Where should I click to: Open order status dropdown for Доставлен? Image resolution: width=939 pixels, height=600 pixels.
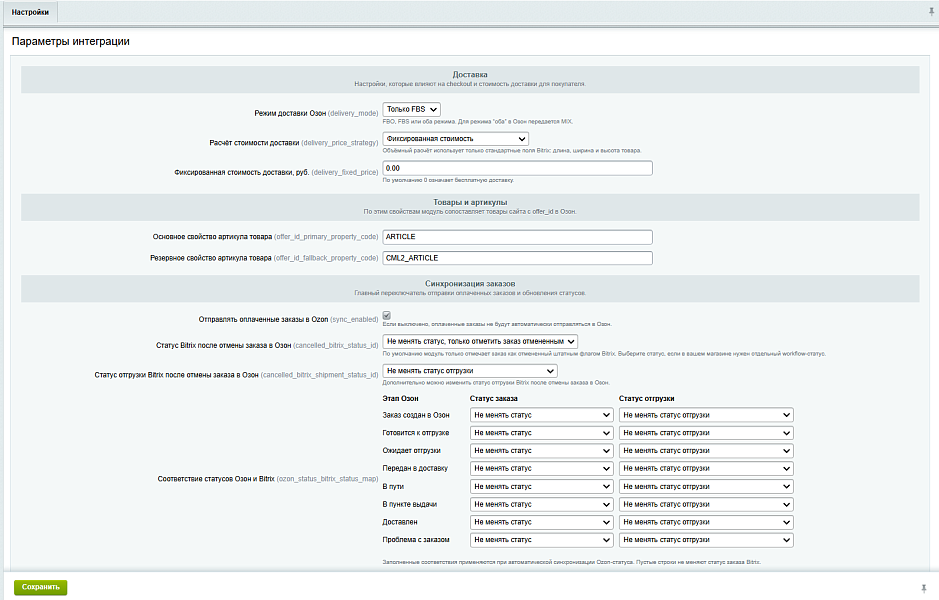point(542,522)
